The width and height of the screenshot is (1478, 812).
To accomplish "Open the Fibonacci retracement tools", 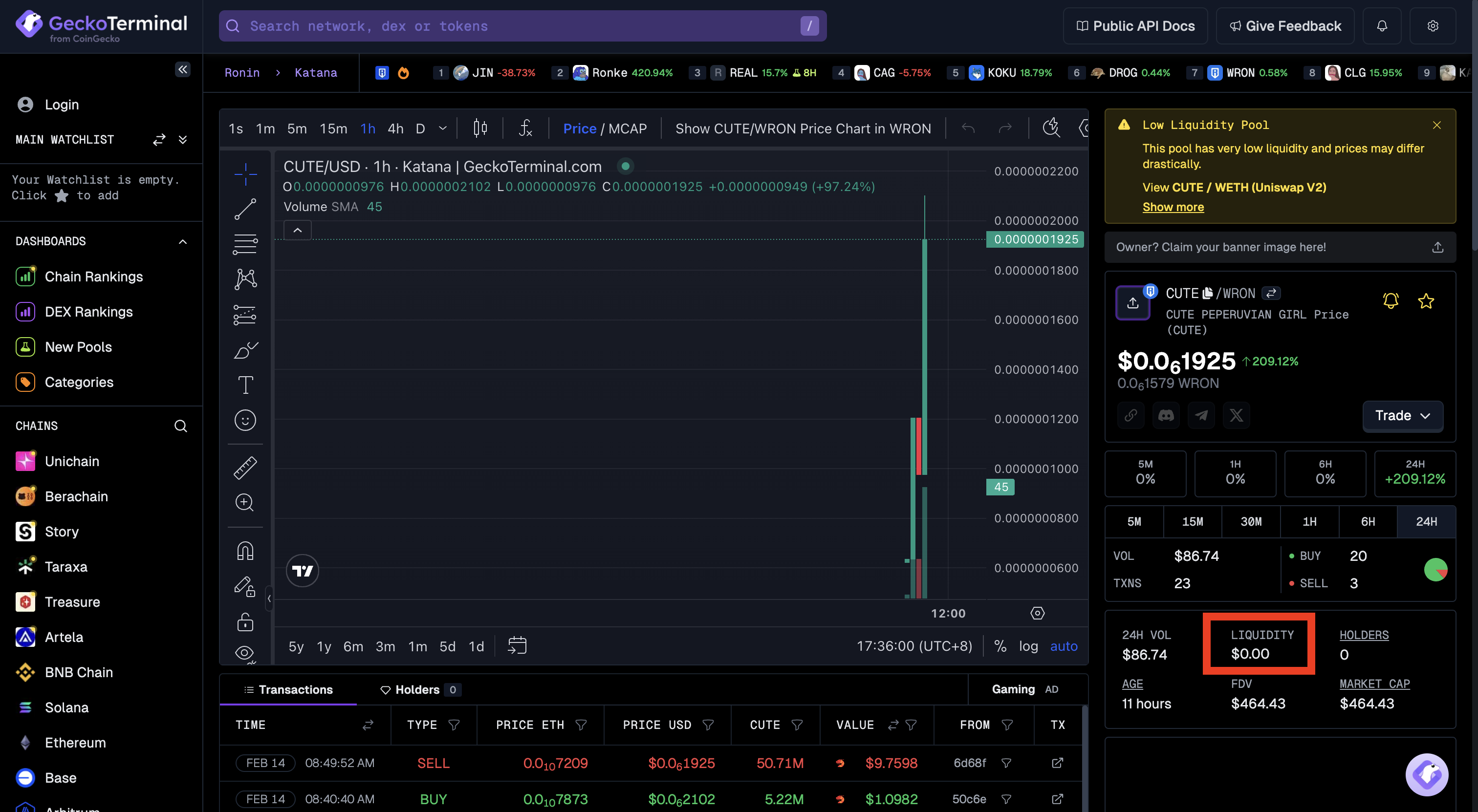I will (245, 244).
